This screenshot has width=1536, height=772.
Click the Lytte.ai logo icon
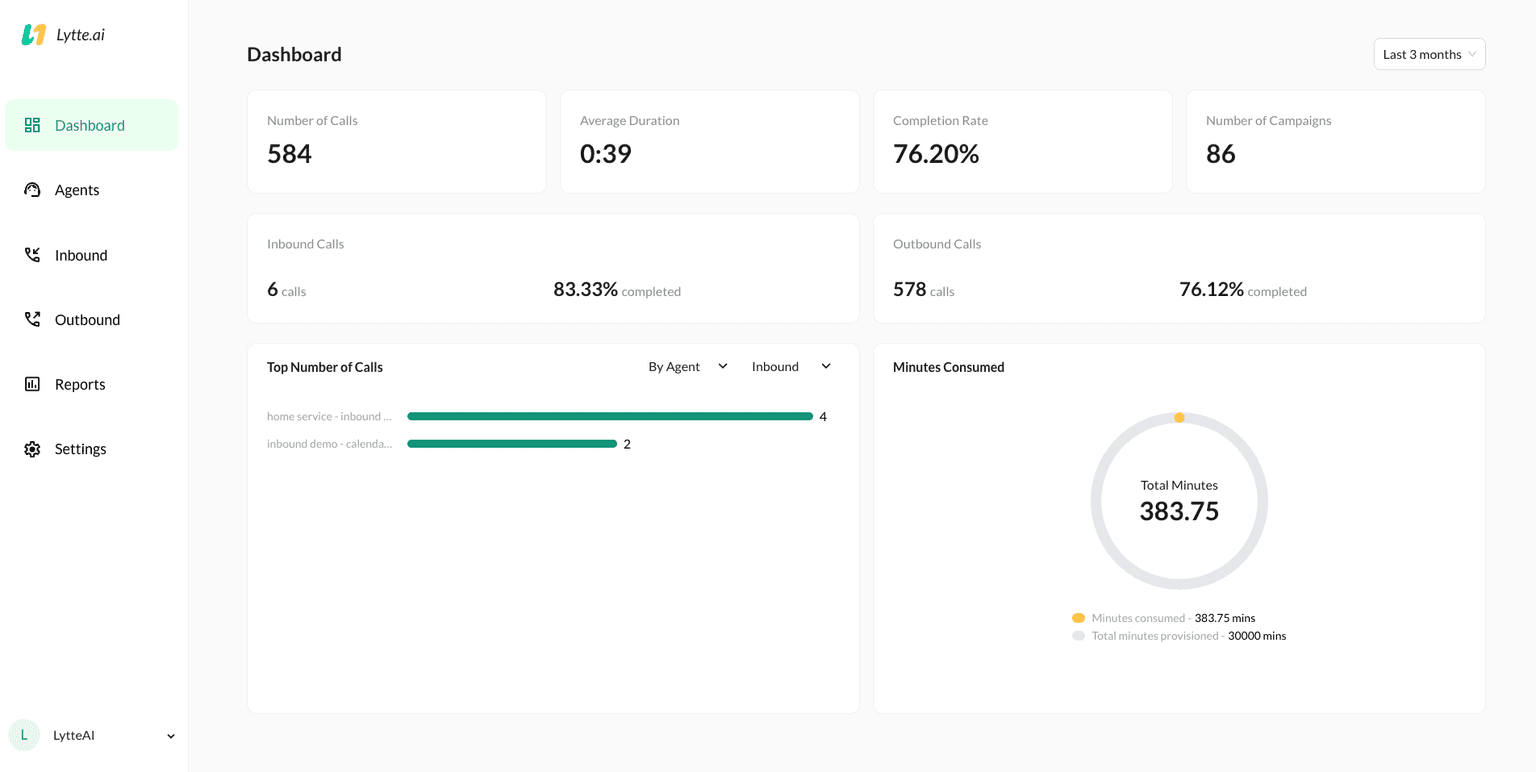34,35
